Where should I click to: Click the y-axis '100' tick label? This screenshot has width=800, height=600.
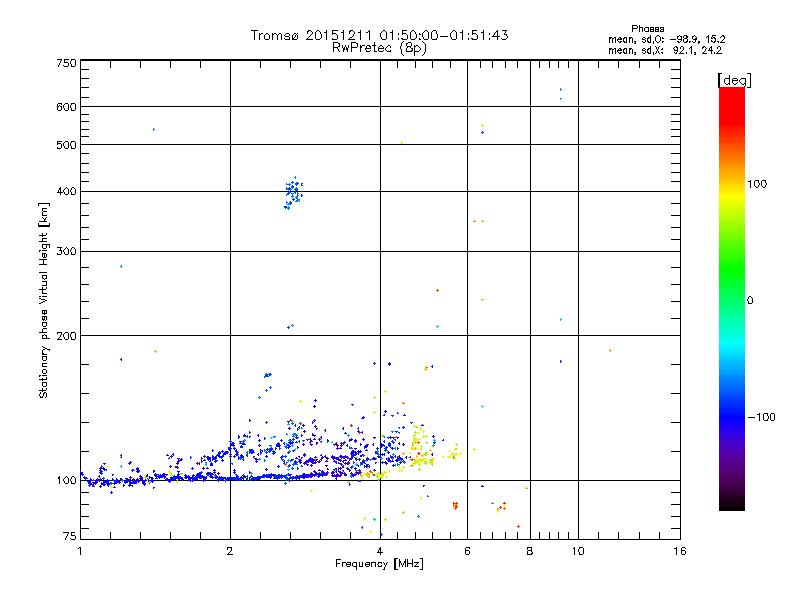click(66, 480)
